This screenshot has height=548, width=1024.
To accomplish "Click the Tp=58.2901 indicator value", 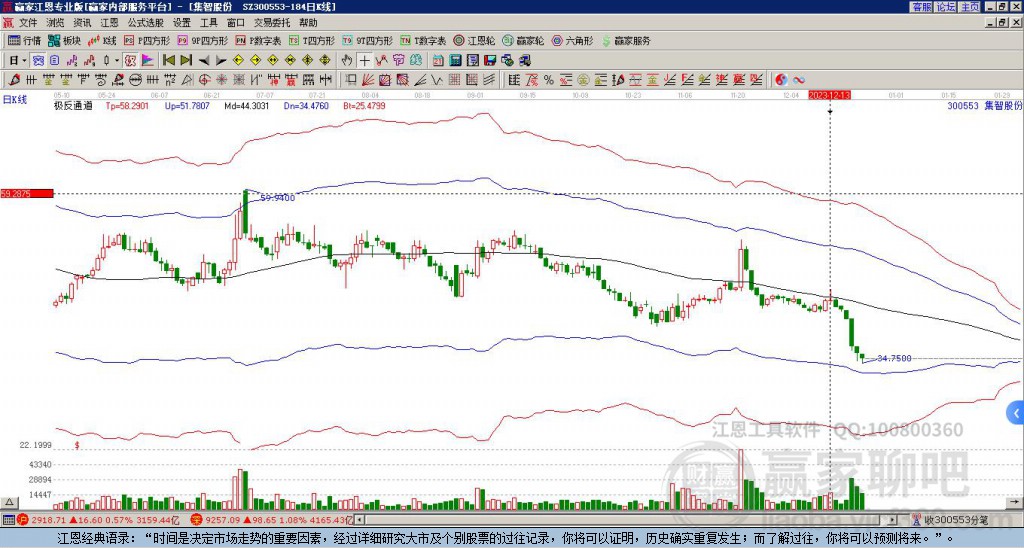I will 127,105.
